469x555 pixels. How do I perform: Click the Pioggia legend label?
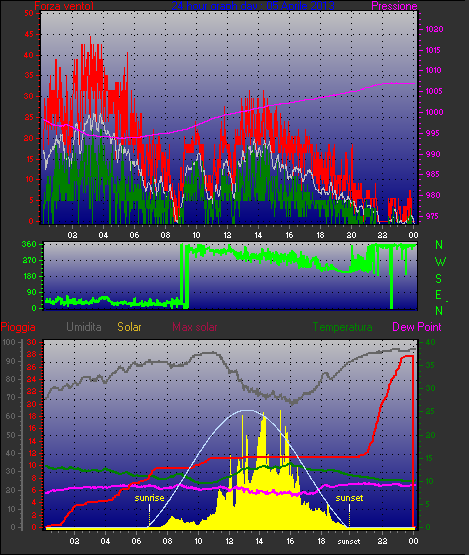(x=18, y=327)
